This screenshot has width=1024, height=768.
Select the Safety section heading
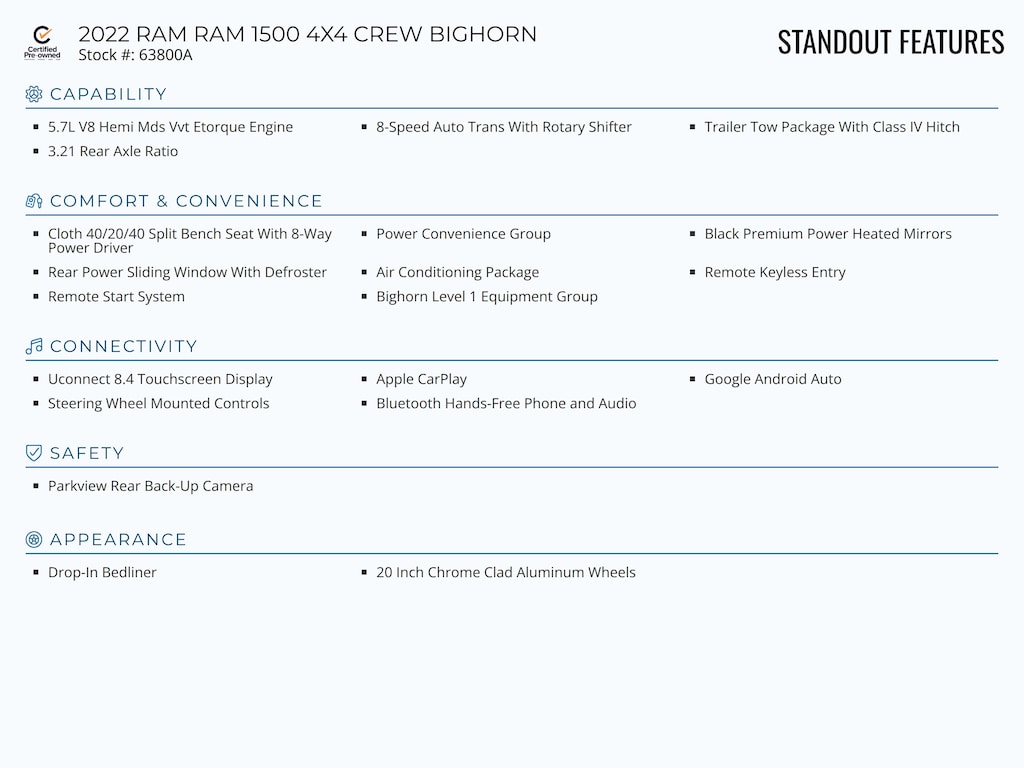87,453
